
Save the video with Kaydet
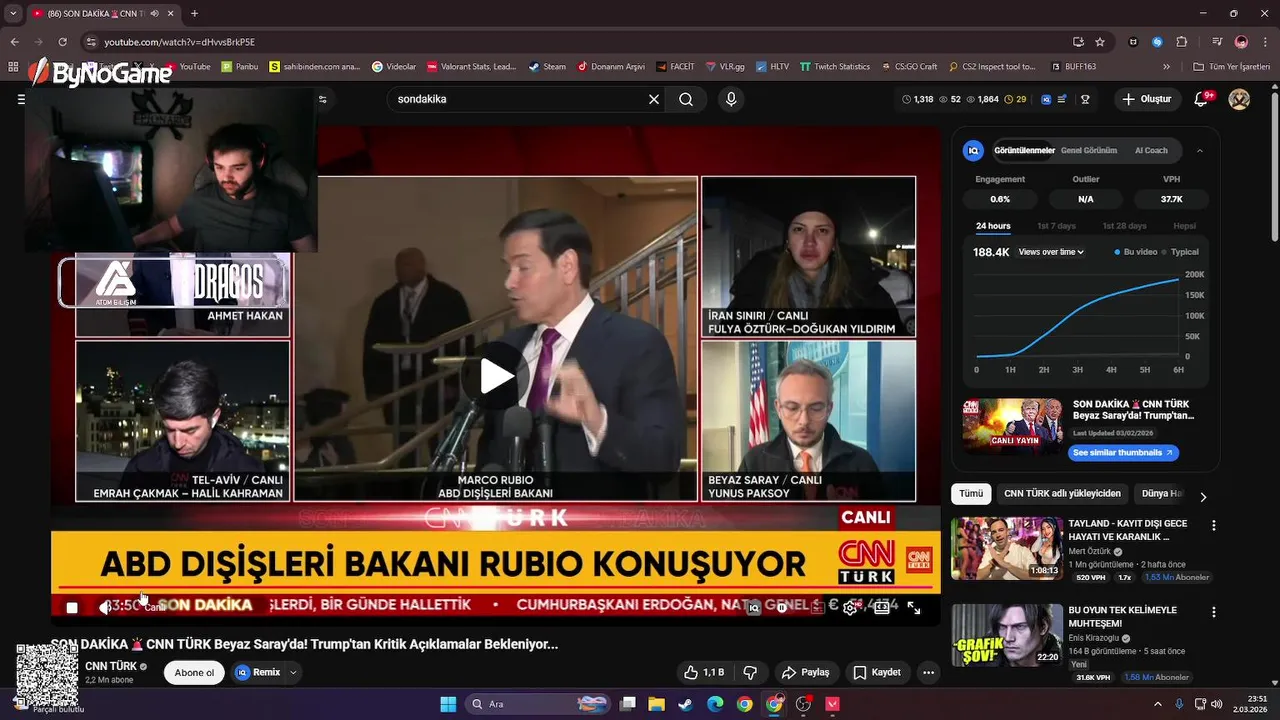(877, 672)
